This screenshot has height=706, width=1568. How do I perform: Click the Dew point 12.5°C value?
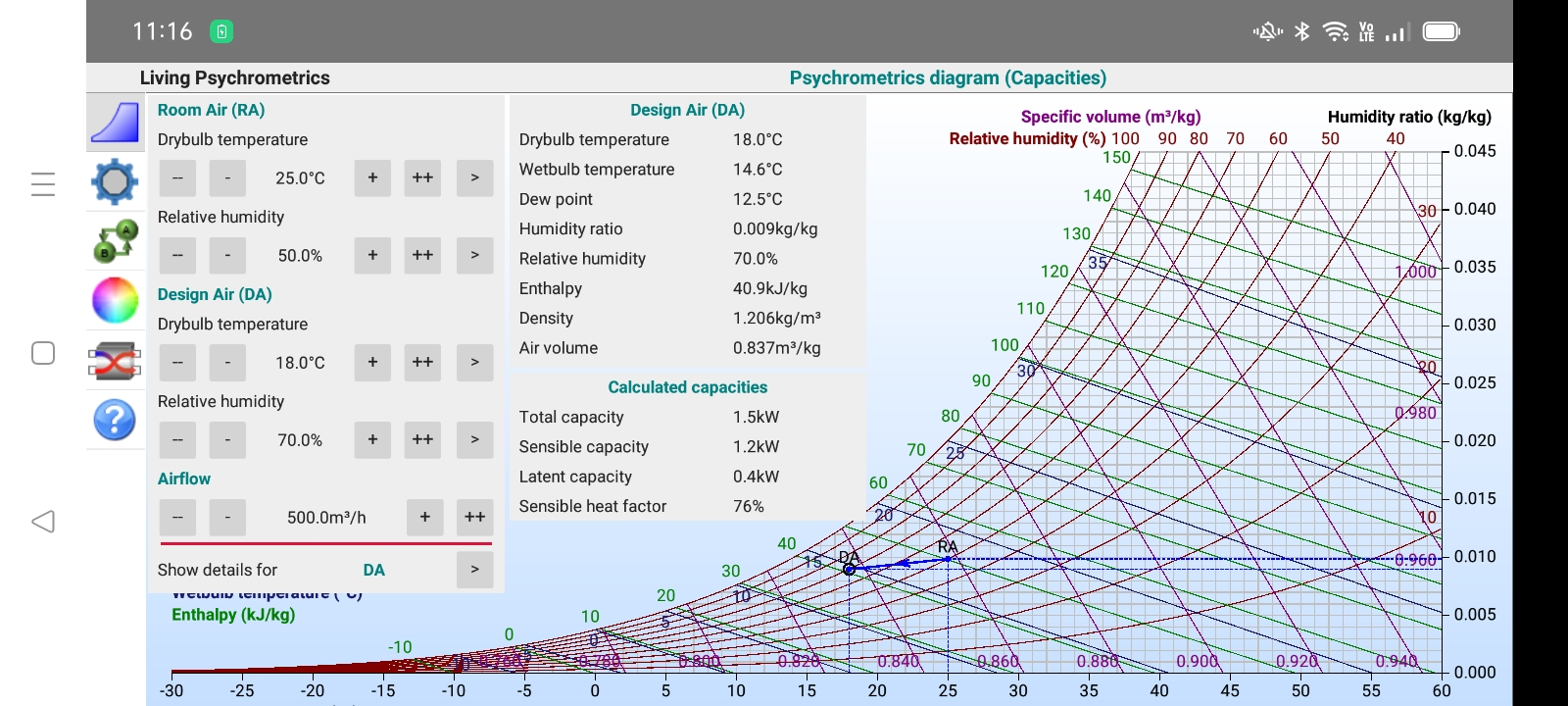(x=758, y=199)
